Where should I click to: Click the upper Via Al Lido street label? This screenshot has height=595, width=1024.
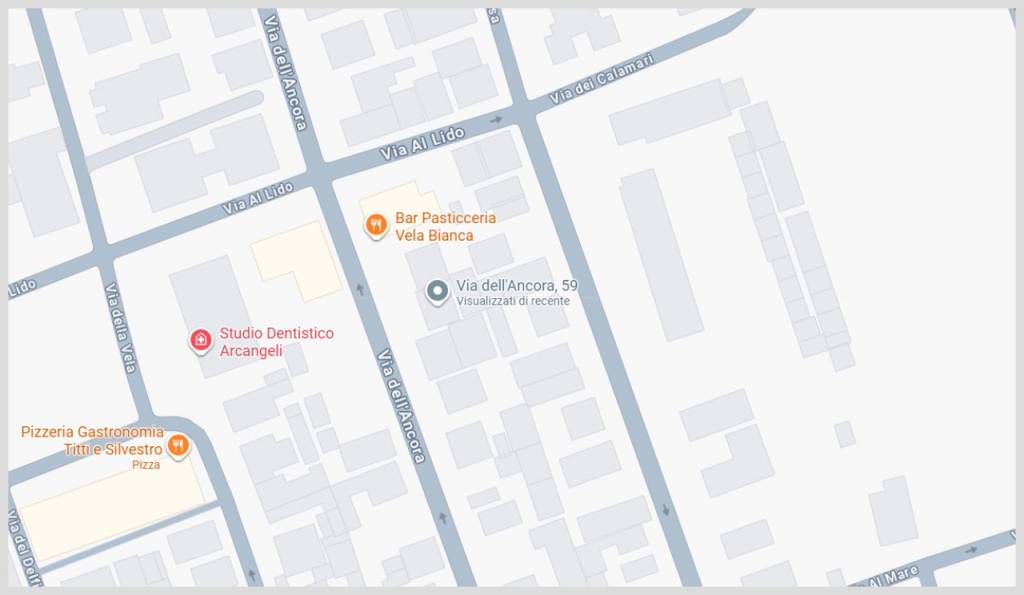coord(423,144)
